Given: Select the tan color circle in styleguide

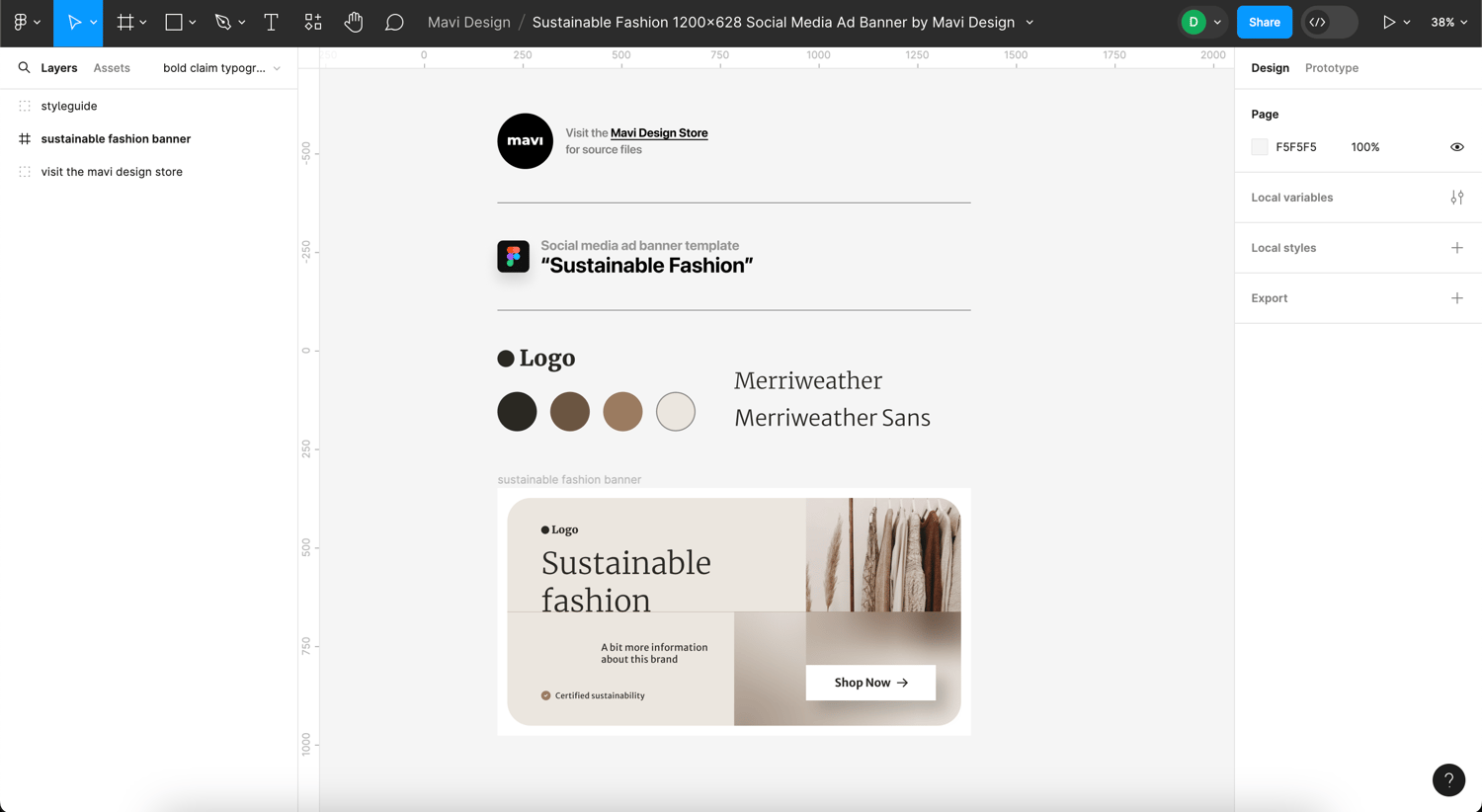Looking at the screenshot, I should pyautogui.click(x=622, y=412).
